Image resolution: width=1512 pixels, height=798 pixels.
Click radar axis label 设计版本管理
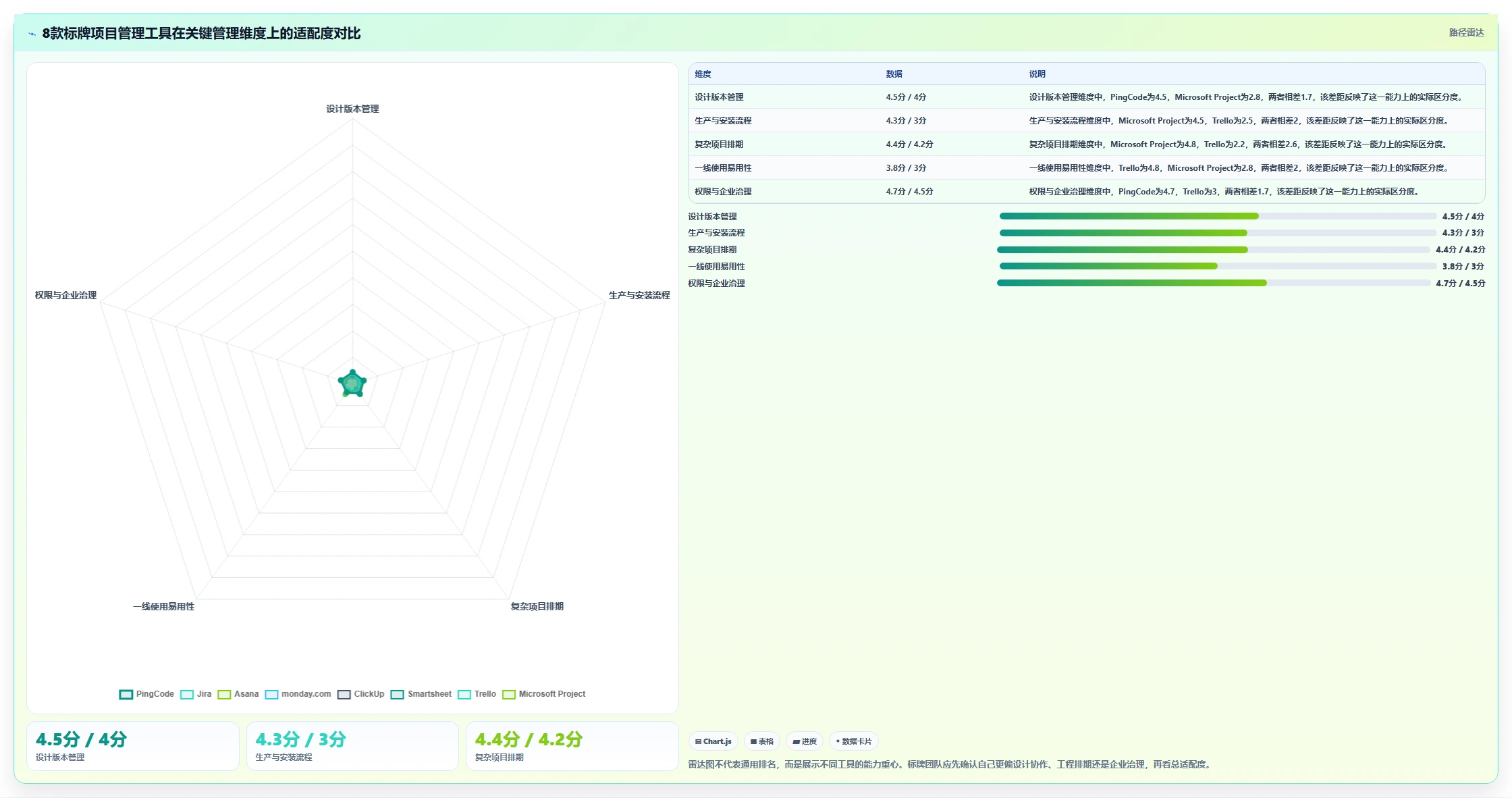(x=352, y=109)
